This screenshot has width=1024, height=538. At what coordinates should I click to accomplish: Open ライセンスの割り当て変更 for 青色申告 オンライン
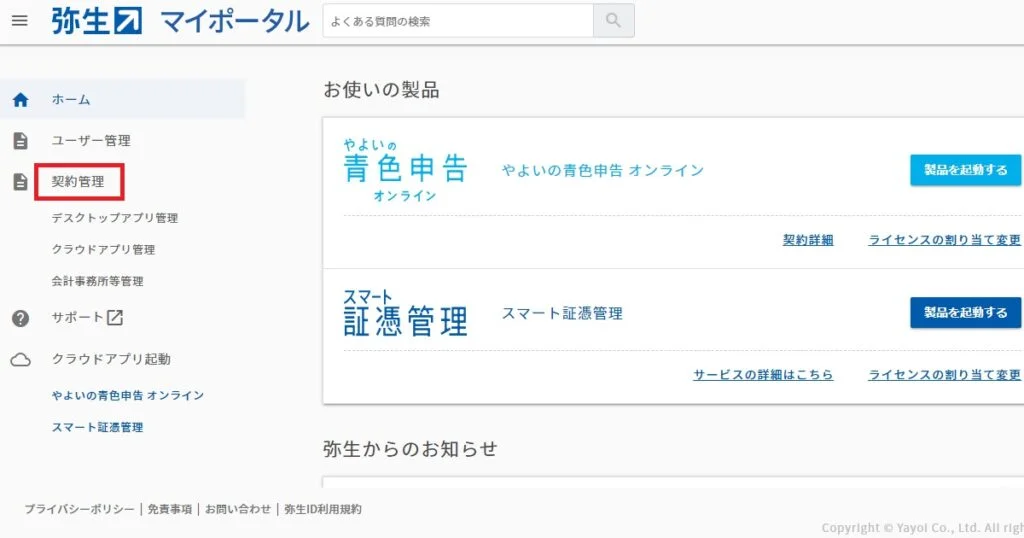(x=944, y=240)
